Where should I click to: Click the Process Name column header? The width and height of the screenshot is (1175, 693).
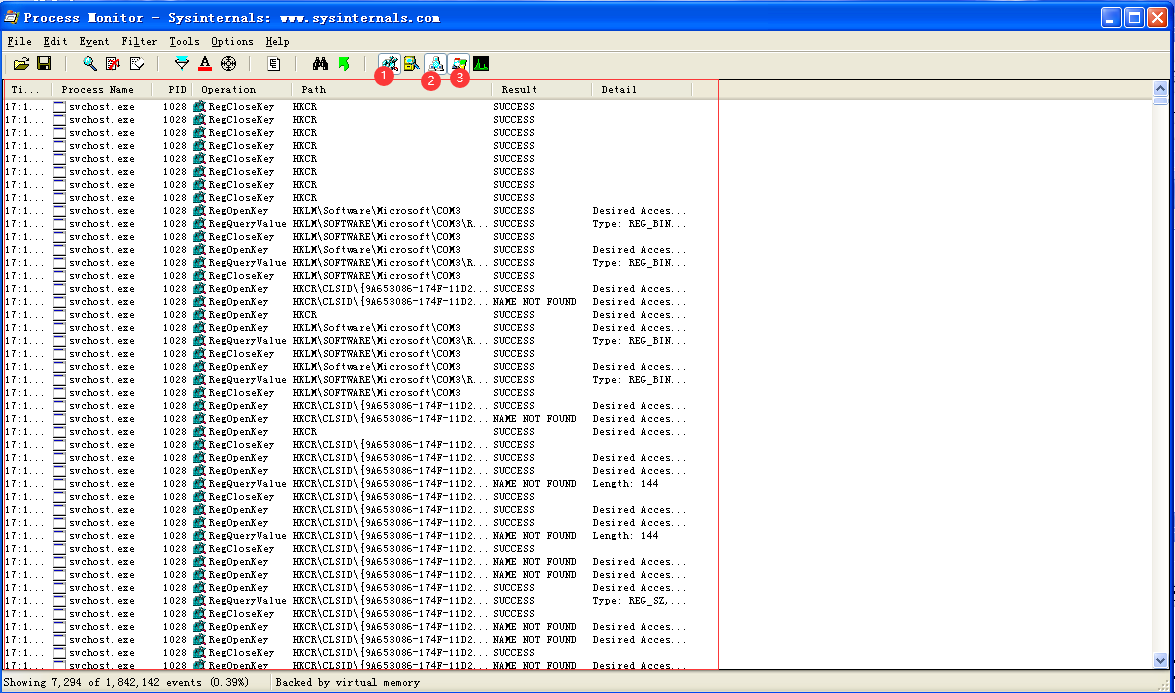(x=101, y=89)
